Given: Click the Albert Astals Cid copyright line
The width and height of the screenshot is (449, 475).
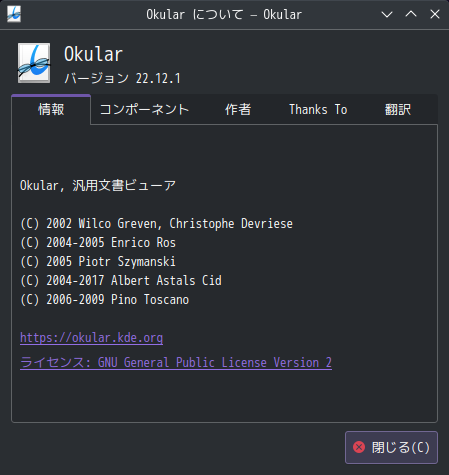Looking at the screenshot, I should (121, 281).
